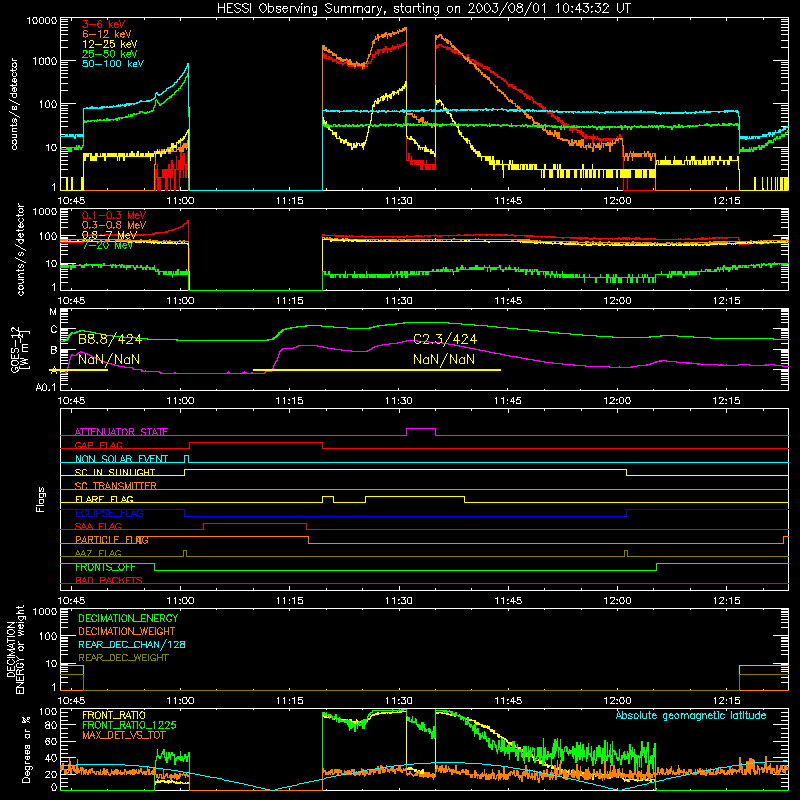This screenshot has height=800, width=800.
Task: Click the HESSI Observing Summary title
Action: 423,9
